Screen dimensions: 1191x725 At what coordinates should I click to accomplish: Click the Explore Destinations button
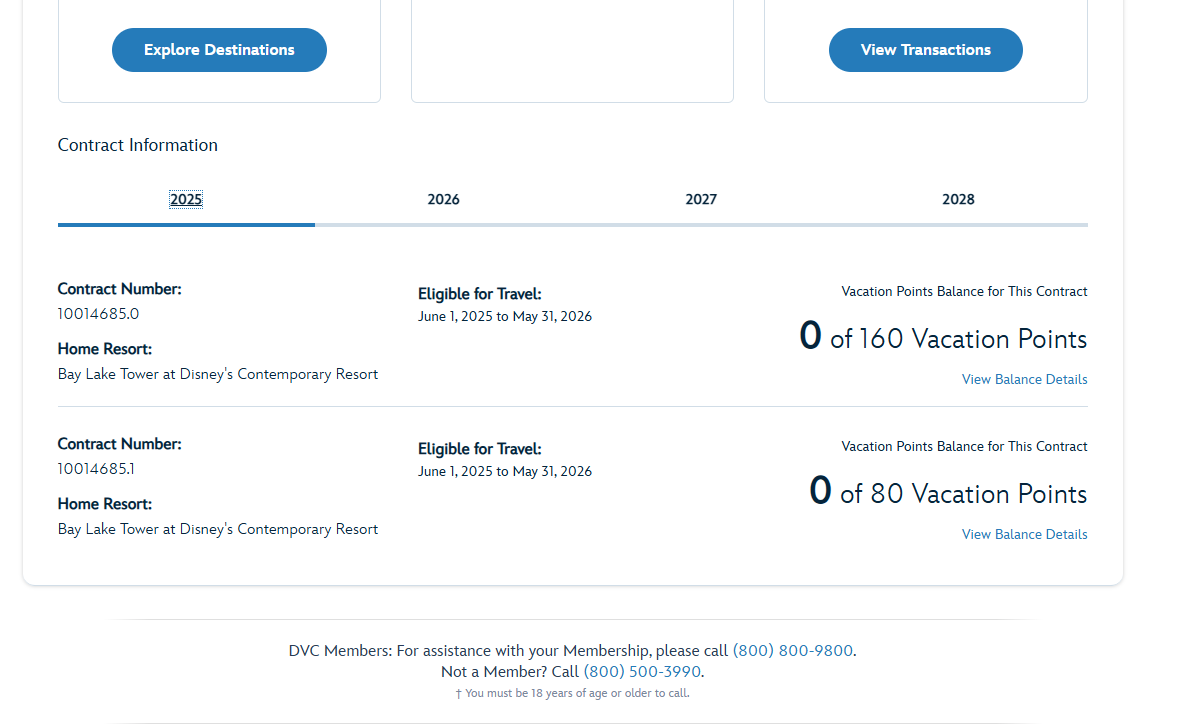[x=219, y=50]
